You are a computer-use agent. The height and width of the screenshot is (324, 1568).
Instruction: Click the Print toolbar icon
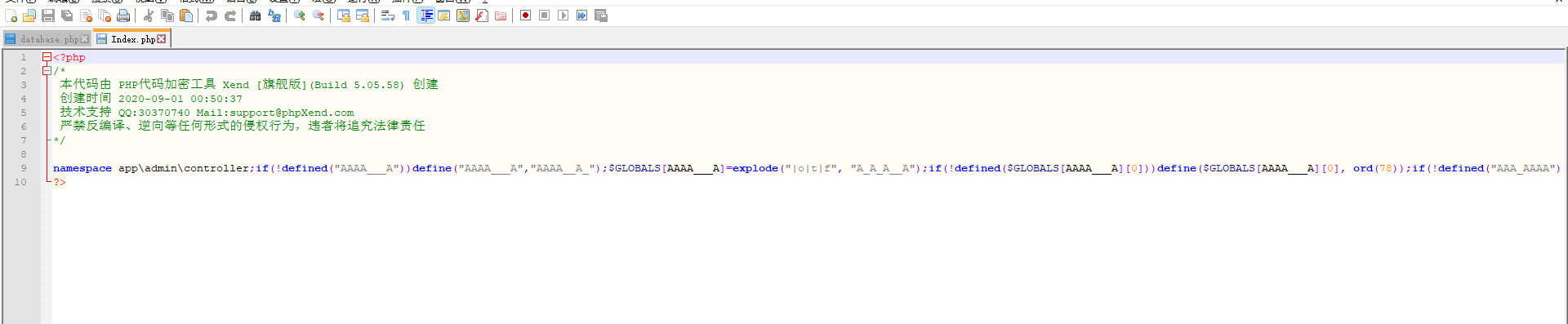tap(123, 16)
